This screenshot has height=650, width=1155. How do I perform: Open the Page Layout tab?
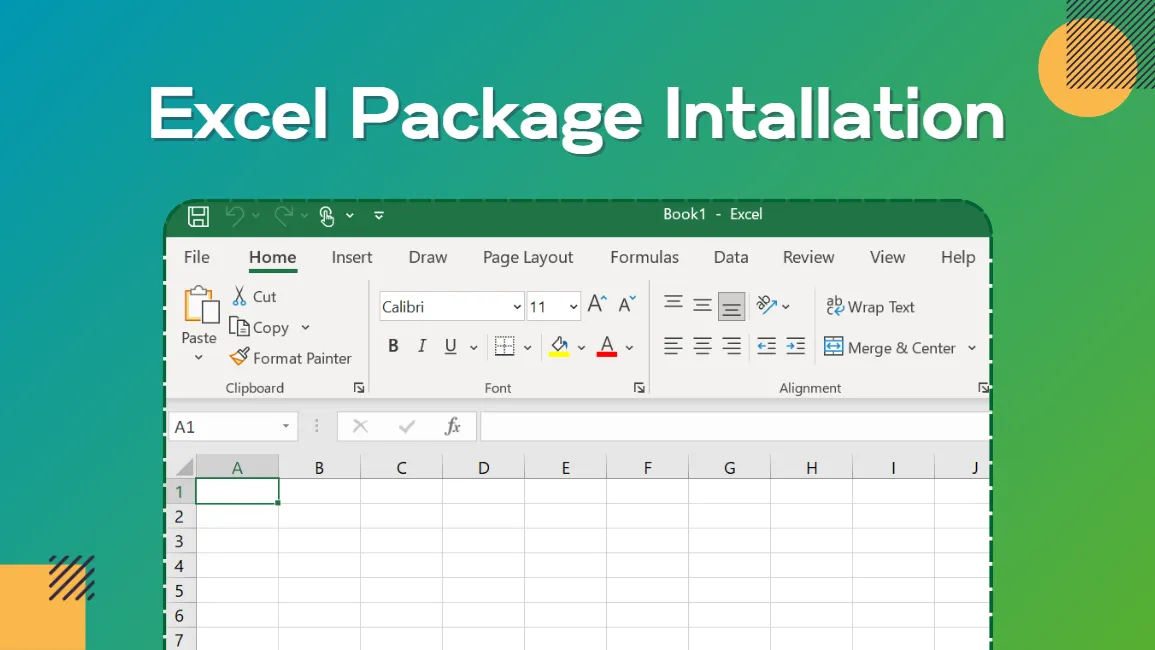coord(528,257)
